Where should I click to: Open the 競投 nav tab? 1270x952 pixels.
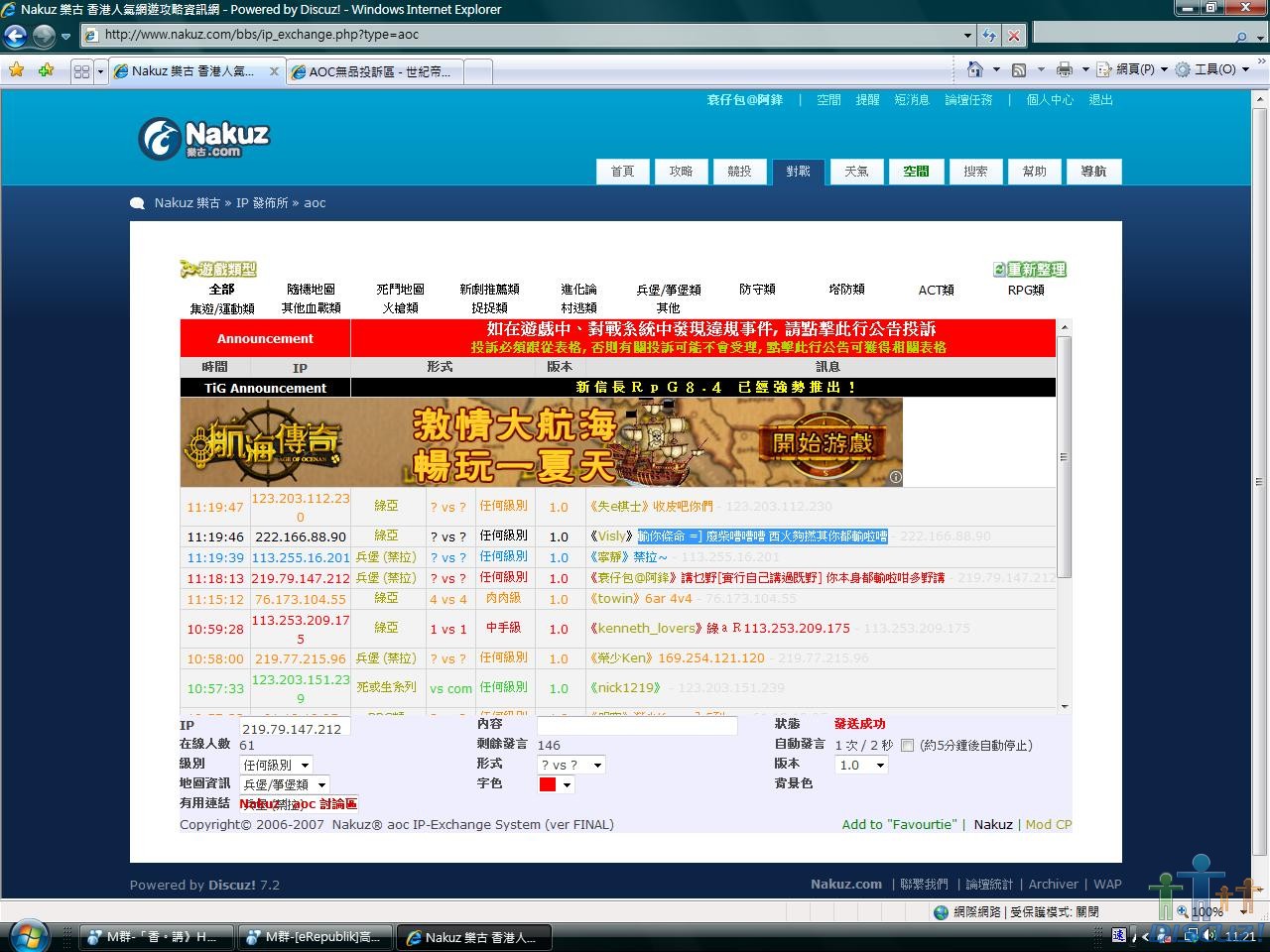[x=739, y=172]
